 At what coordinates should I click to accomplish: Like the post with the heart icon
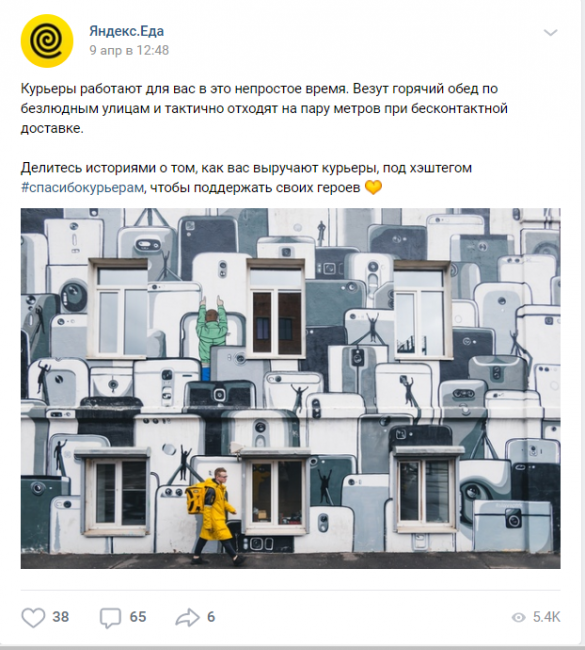pyautogui.click(x=33, y=617)
